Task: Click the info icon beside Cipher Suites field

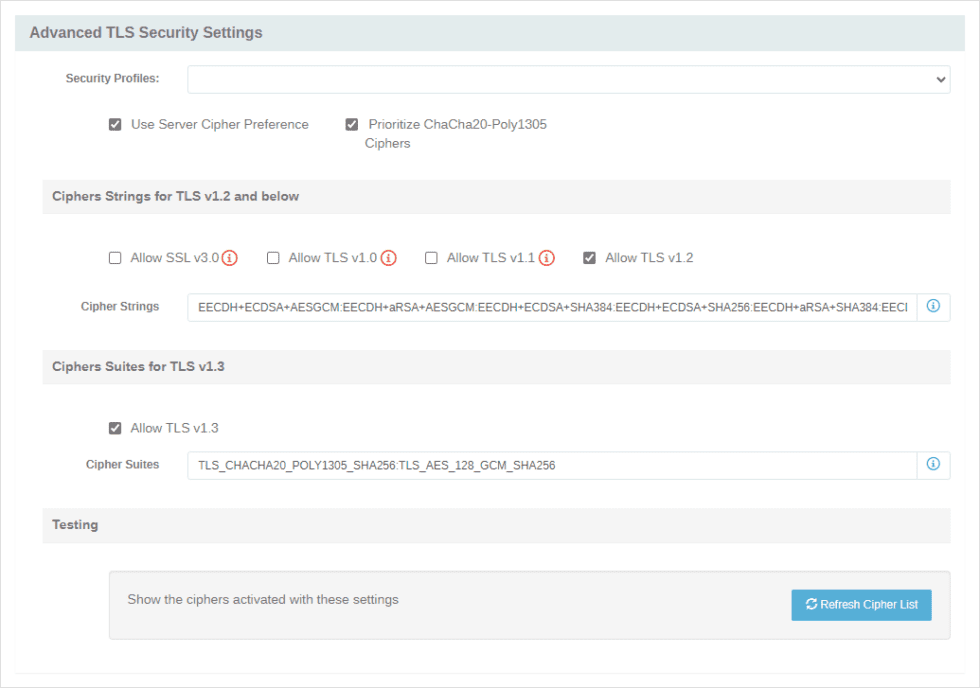Action: click(x=933, y=465)
